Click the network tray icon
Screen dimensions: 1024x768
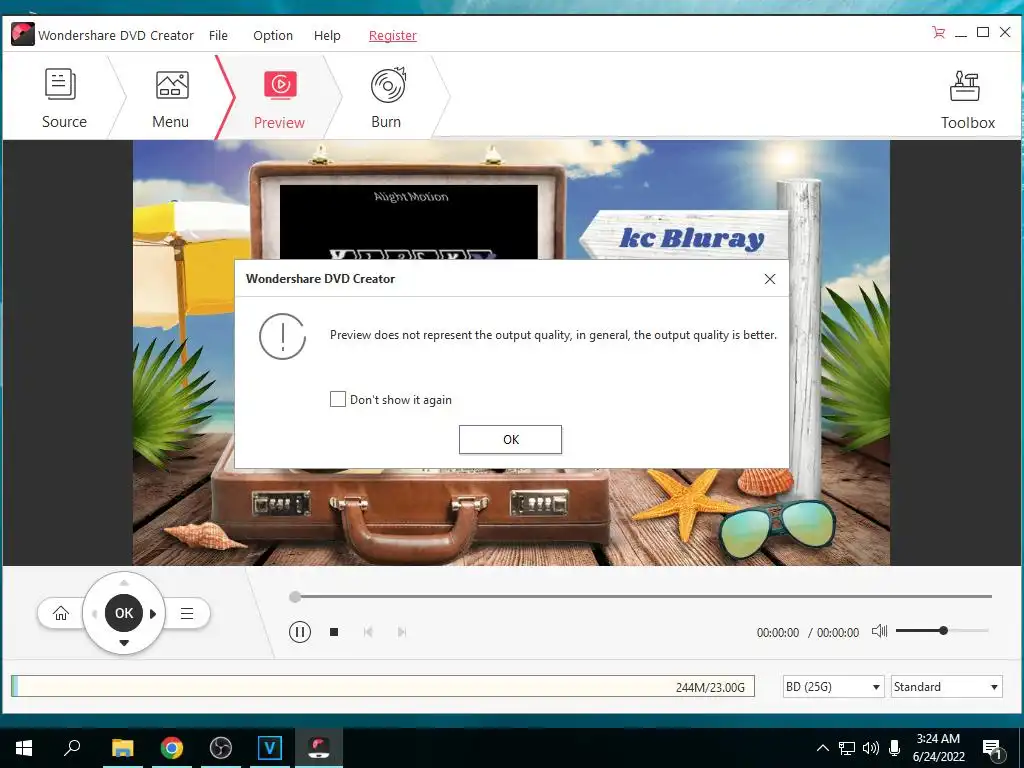pyautogui.click(x=847, y=748)
